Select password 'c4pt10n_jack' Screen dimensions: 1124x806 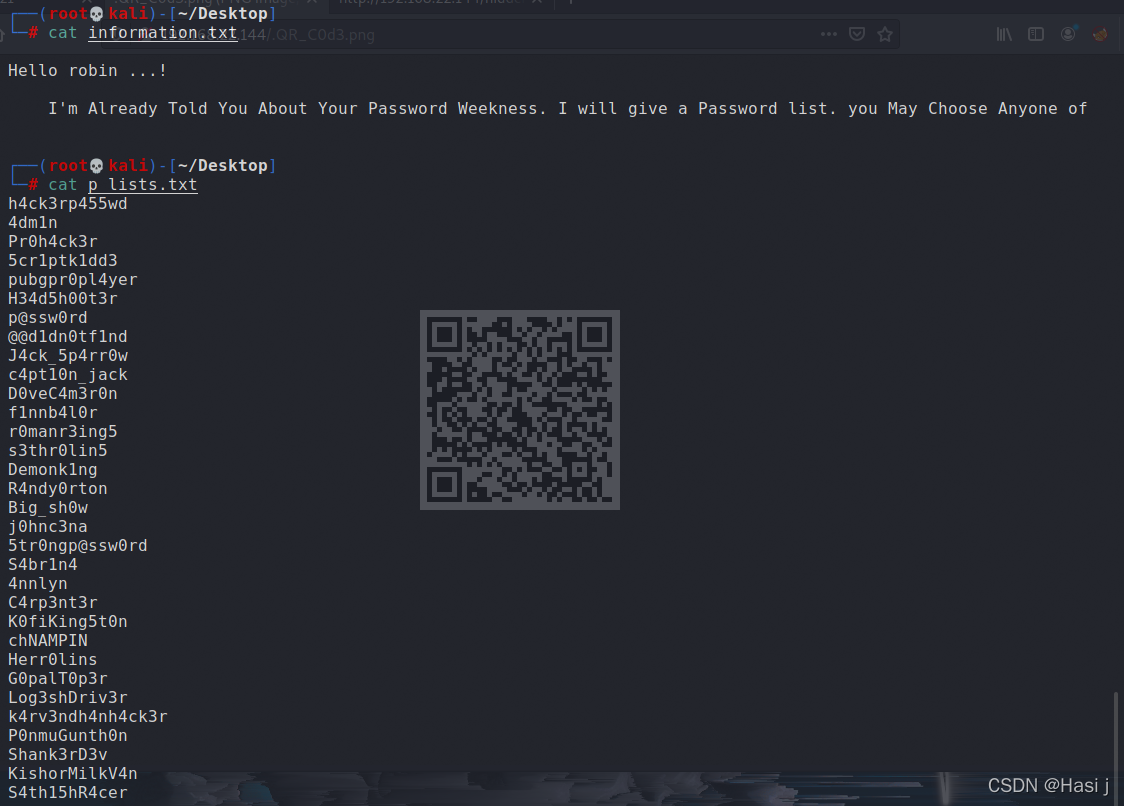[x=67, y=375]
